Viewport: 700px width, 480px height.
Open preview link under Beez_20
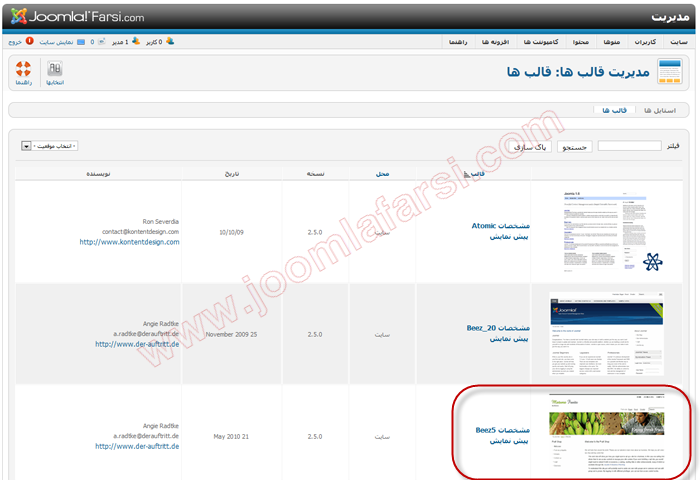[509, 339]
